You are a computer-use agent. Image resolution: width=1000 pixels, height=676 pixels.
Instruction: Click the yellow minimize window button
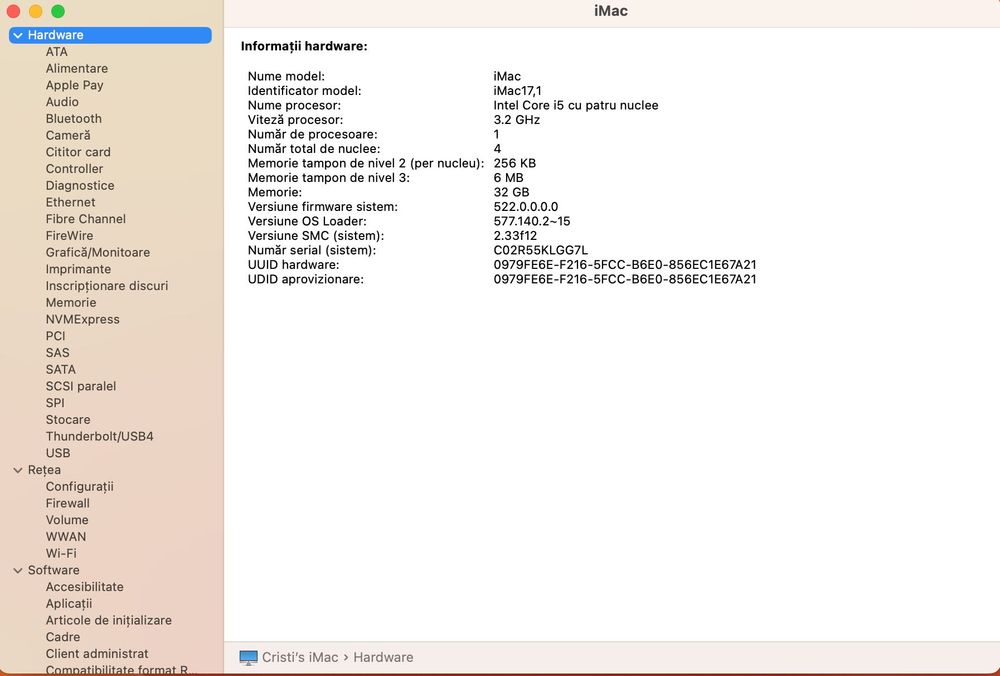coord(36,11)
